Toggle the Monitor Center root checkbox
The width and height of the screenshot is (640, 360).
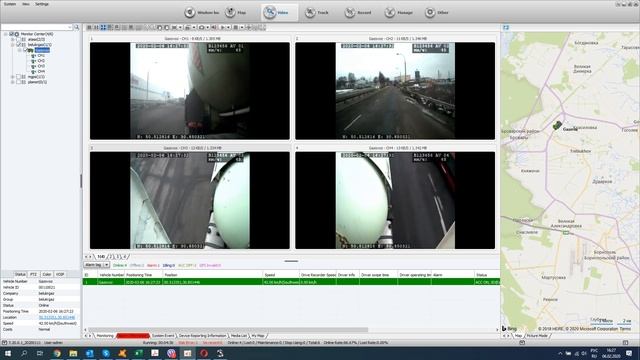click(x=11, y=34)
